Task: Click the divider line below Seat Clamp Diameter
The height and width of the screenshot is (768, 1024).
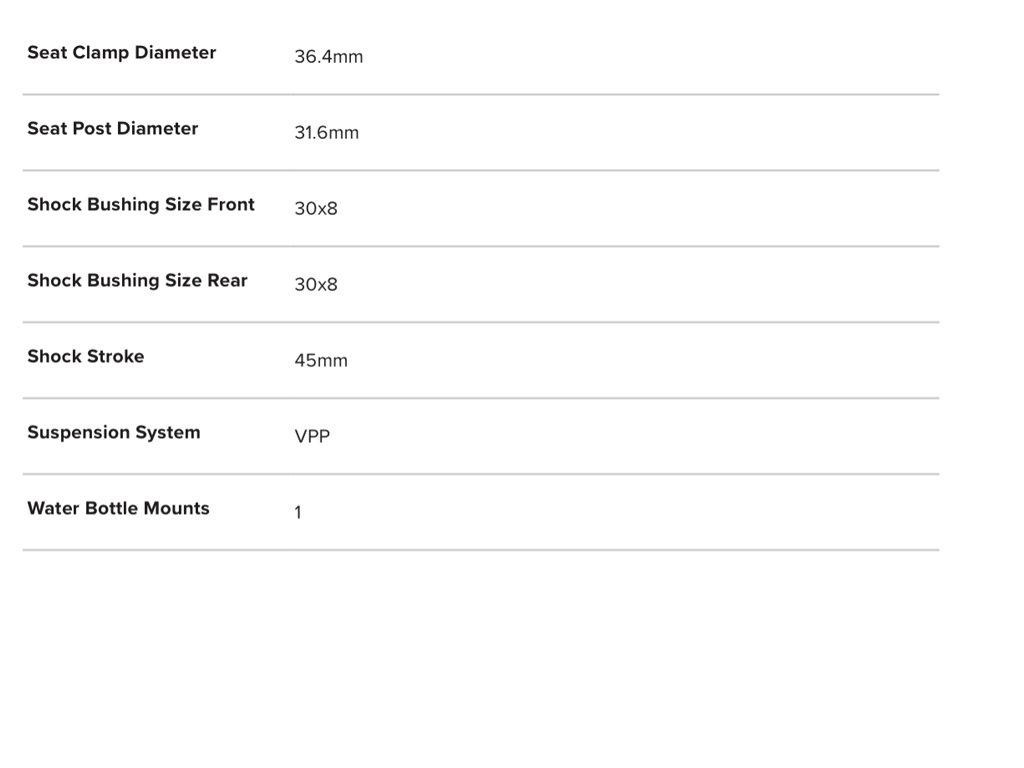Action: (480, 95)
